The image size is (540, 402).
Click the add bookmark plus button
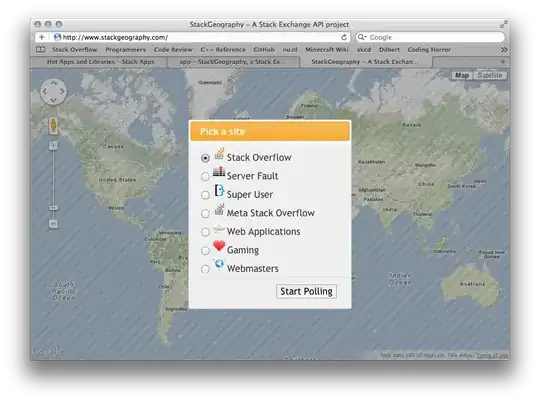coord(42,37)
